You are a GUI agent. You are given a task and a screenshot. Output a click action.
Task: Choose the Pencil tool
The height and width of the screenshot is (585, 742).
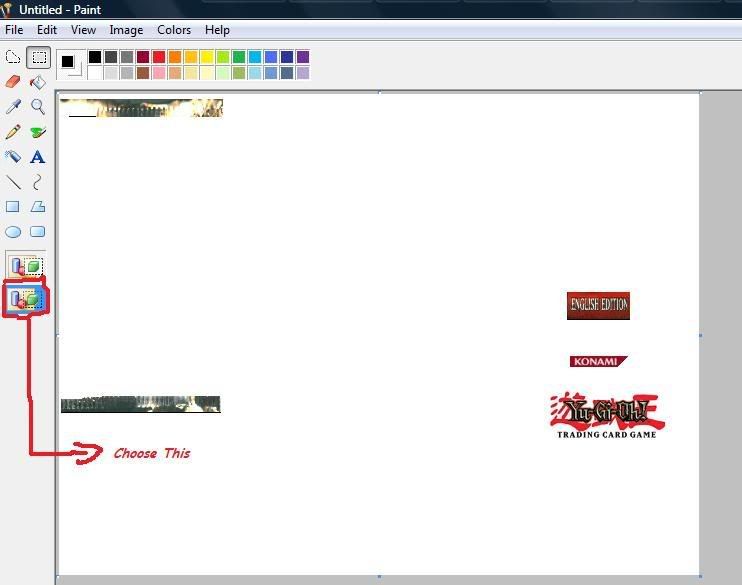pyautogui.click(x=13, y=132)
